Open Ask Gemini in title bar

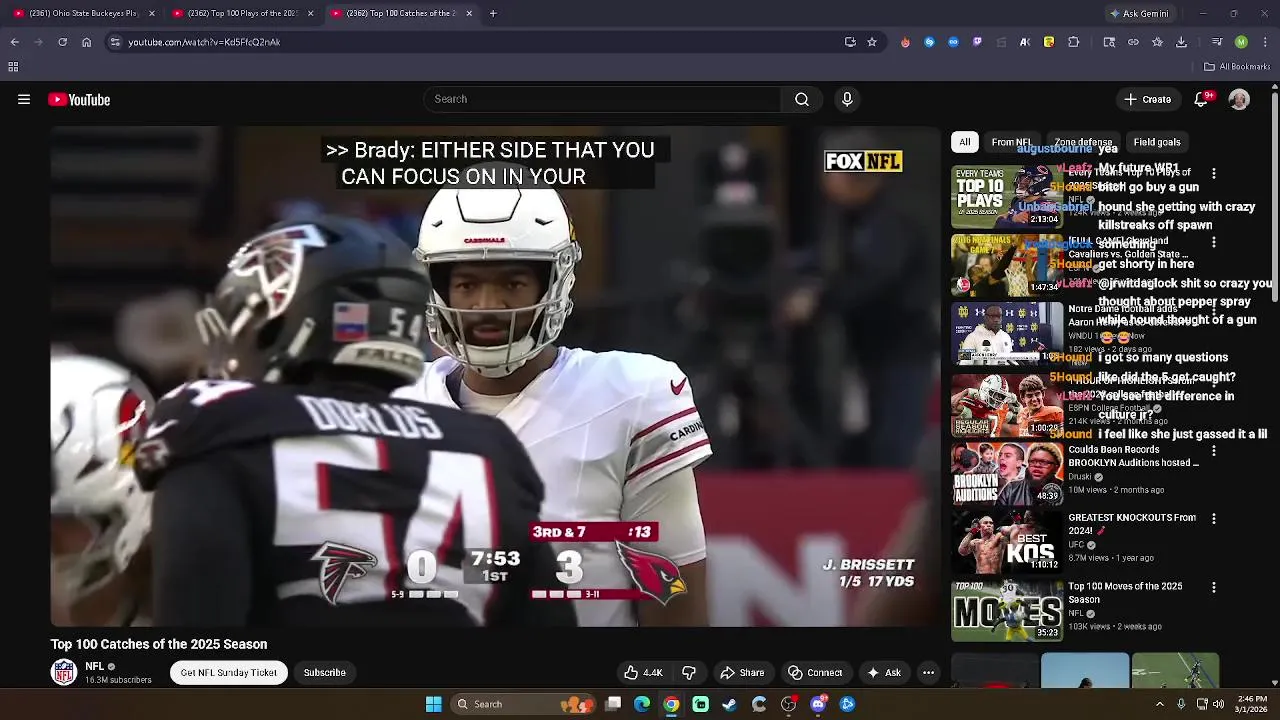1139,13
